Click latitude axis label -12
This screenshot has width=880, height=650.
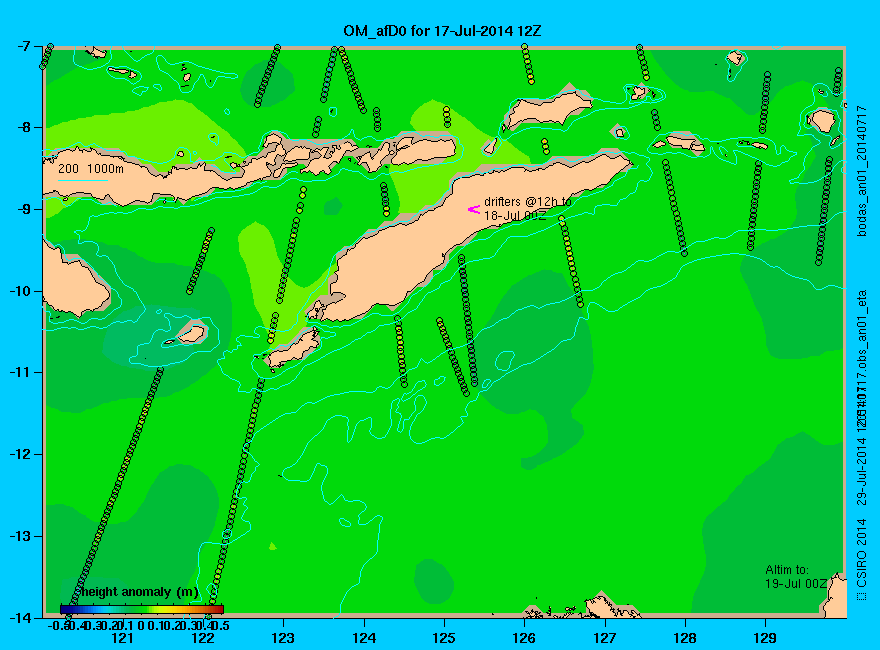(22, 454)
